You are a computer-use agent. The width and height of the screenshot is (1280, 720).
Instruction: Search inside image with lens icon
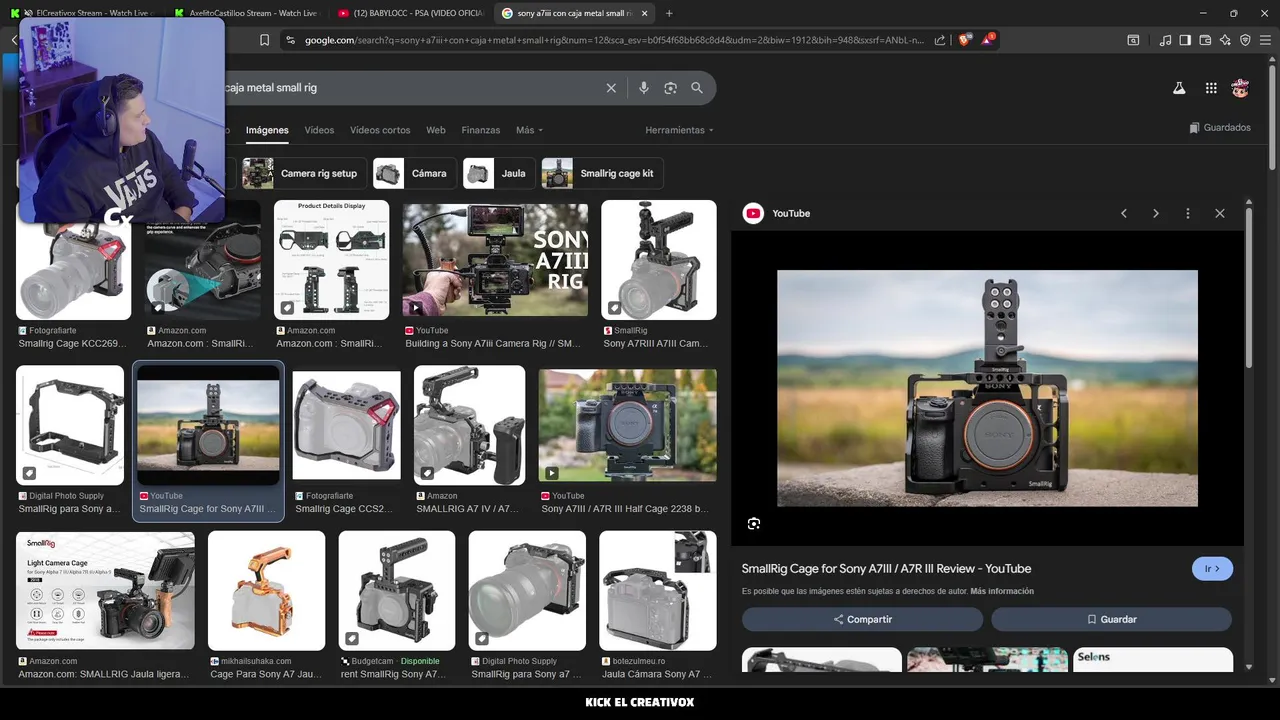point(754,523)
